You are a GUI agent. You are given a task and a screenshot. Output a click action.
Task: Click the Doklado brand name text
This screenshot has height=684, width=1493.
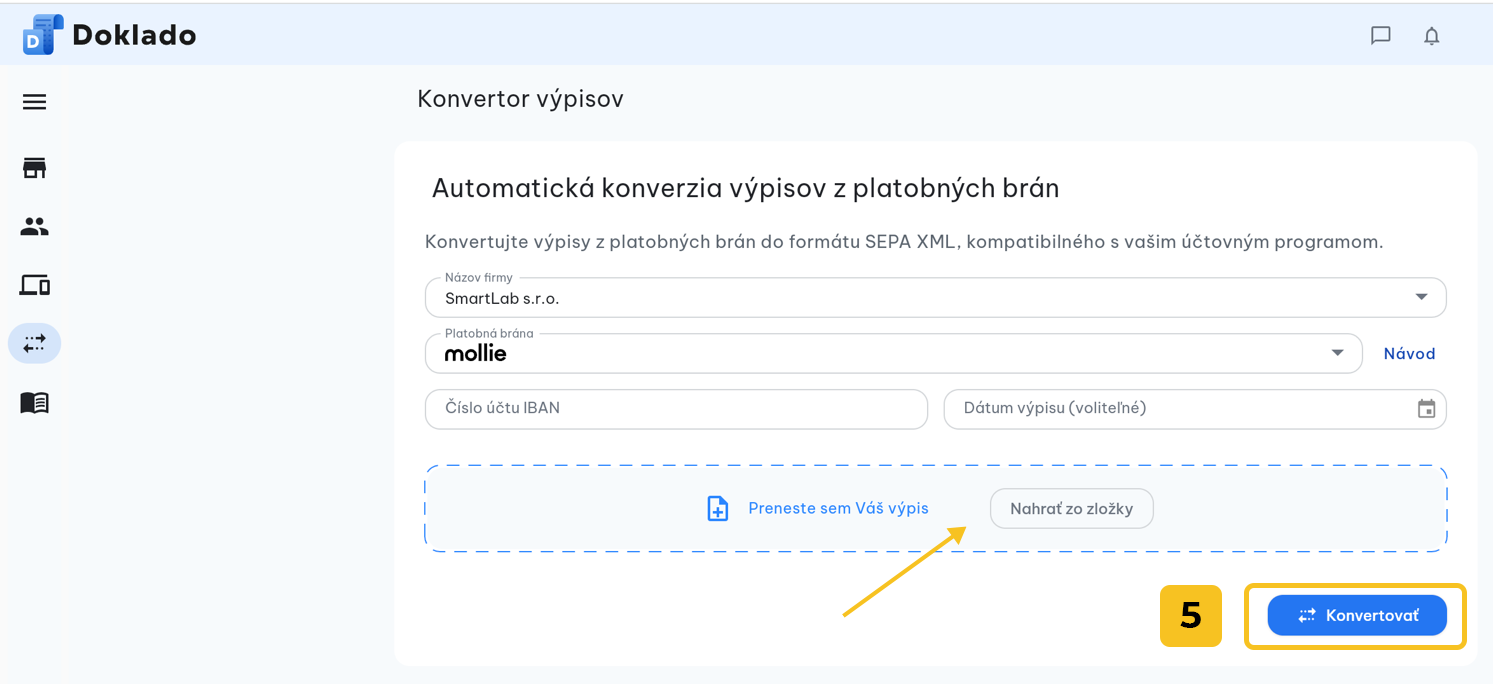pyautogui.click(x=134, y=35)
